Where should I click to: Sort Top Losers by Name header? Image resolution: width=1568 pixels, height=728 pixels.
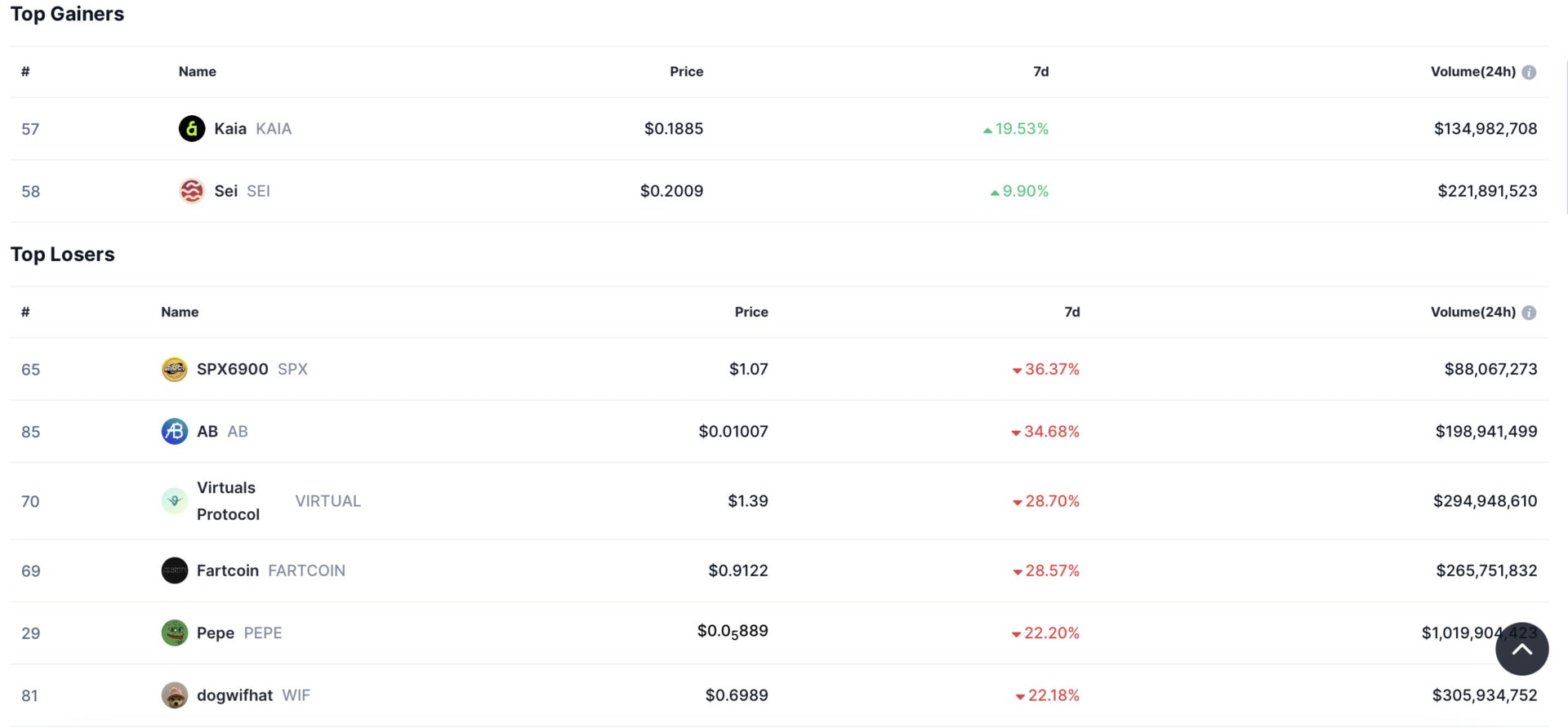[x=180, y=312]
